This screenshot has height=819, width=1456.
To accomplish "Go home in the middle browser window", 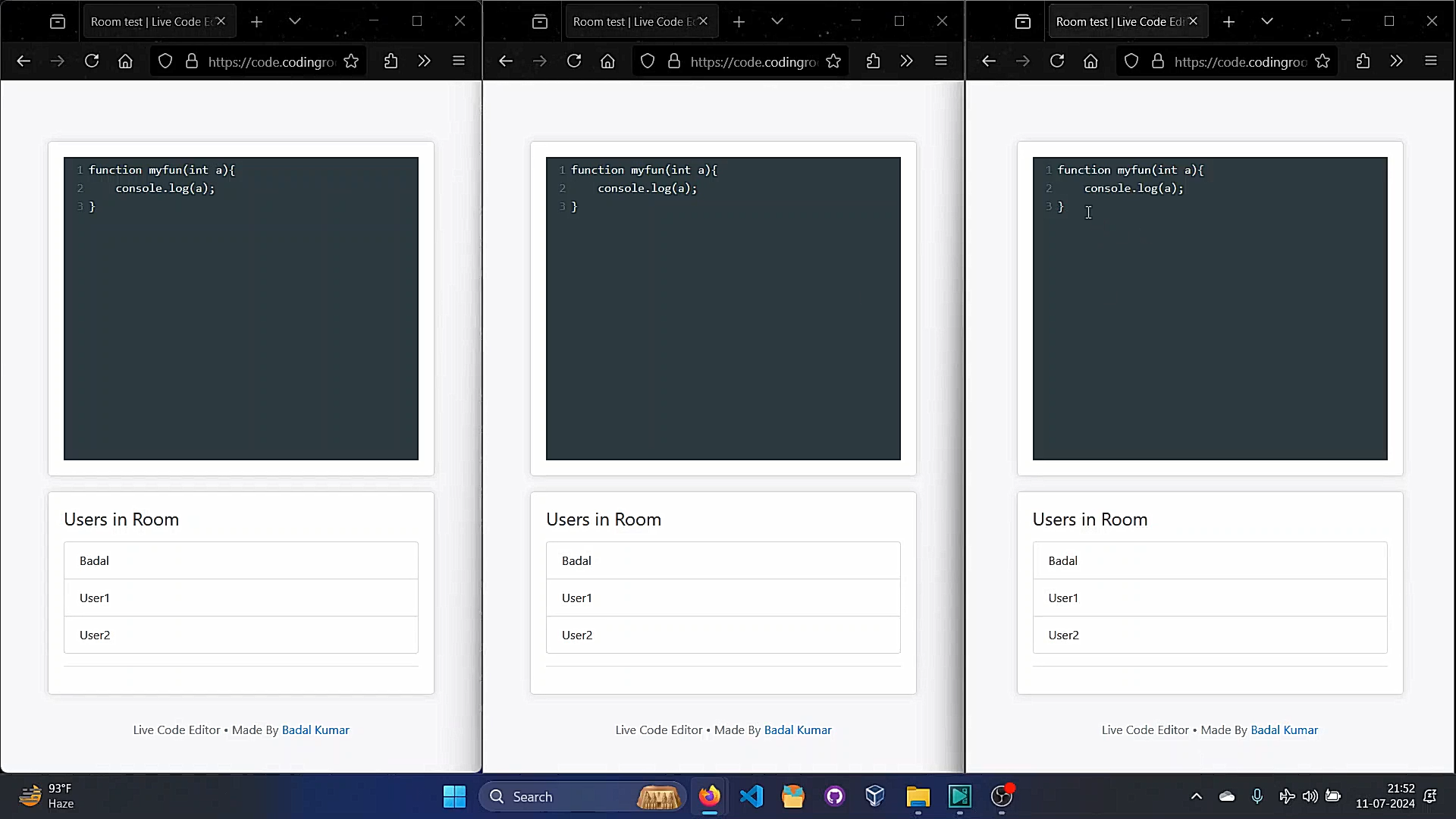I will click(607, 61).
